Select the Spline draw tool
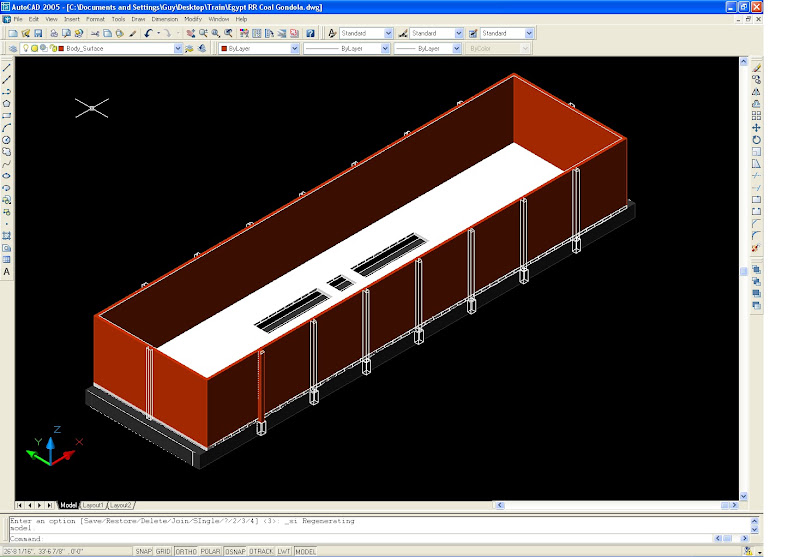The width and height of the screenshot is (800, 557). (x=7, y=164)
